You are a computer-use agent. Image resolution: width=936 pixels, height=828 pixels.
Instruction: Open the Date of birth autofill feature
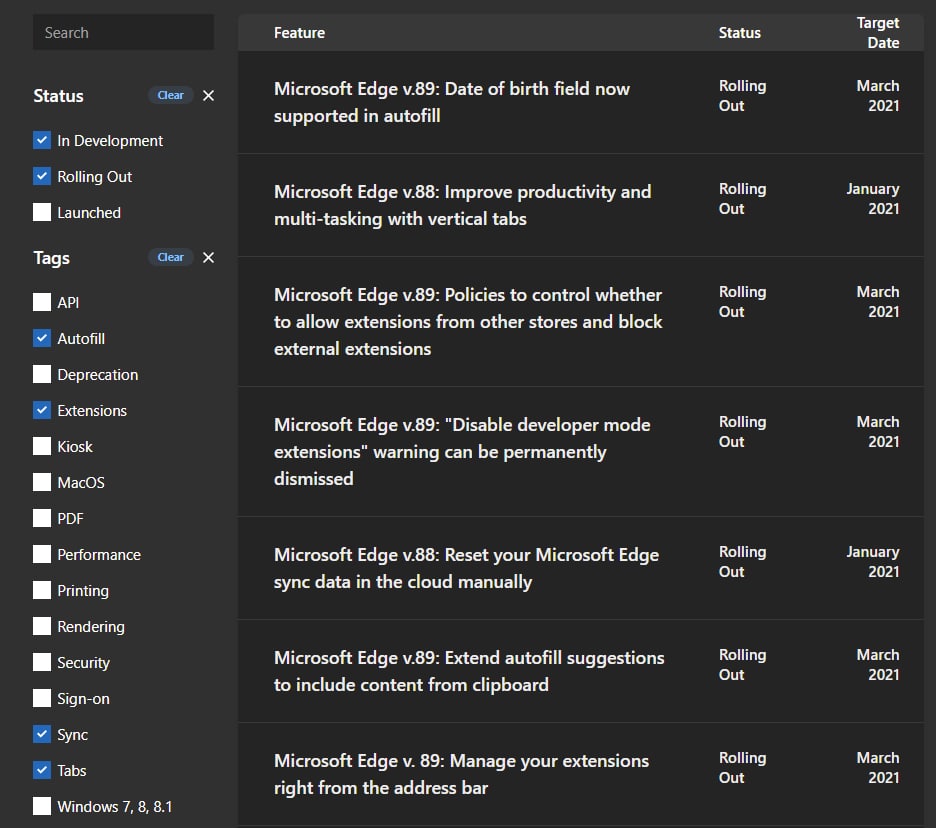click(x=452, y=102)
